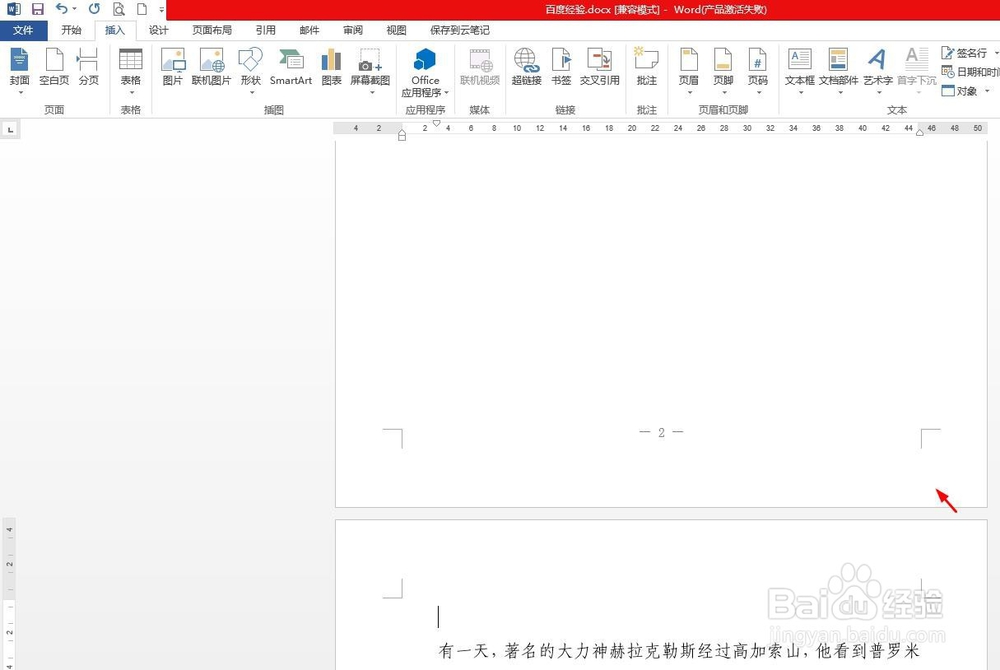The width and height of the screenshot is (1000, 670).
Task: Switch to the View (视图) tab
Action: click(396, 30)
